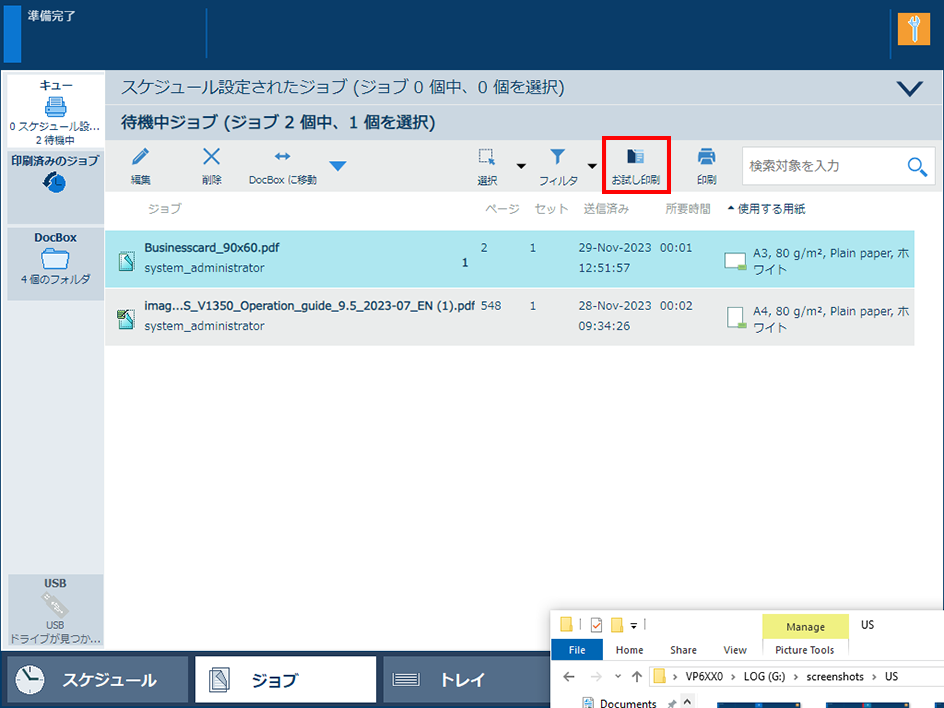The width and height of the screenshot is (944, 708).
Task: Click 29-Nov-2023 submitted date
Action: [x=615, y=247]
